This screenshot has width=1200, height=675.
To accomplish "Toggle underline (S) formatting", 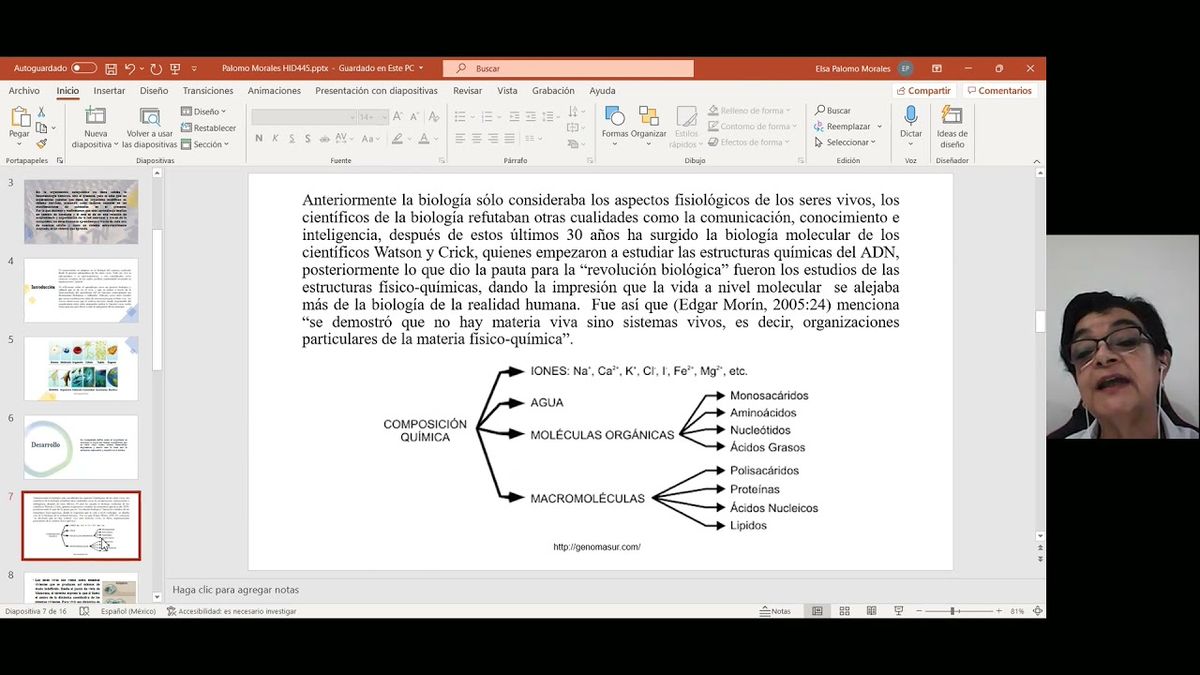I will (292, 139).
